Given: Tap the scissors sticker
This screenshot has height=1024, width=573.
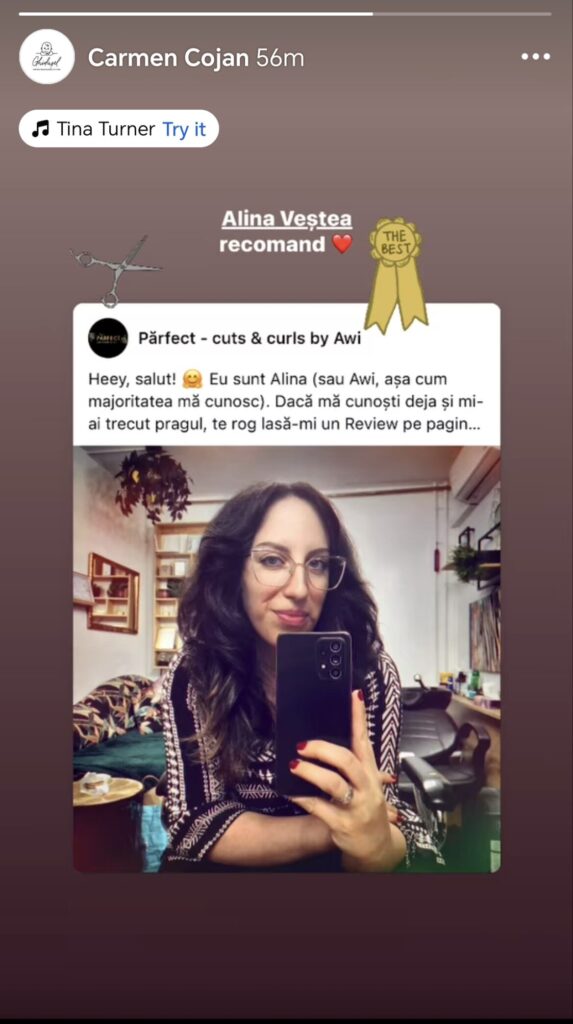Looking at the screenshot, I should click(x=116, y=270).
